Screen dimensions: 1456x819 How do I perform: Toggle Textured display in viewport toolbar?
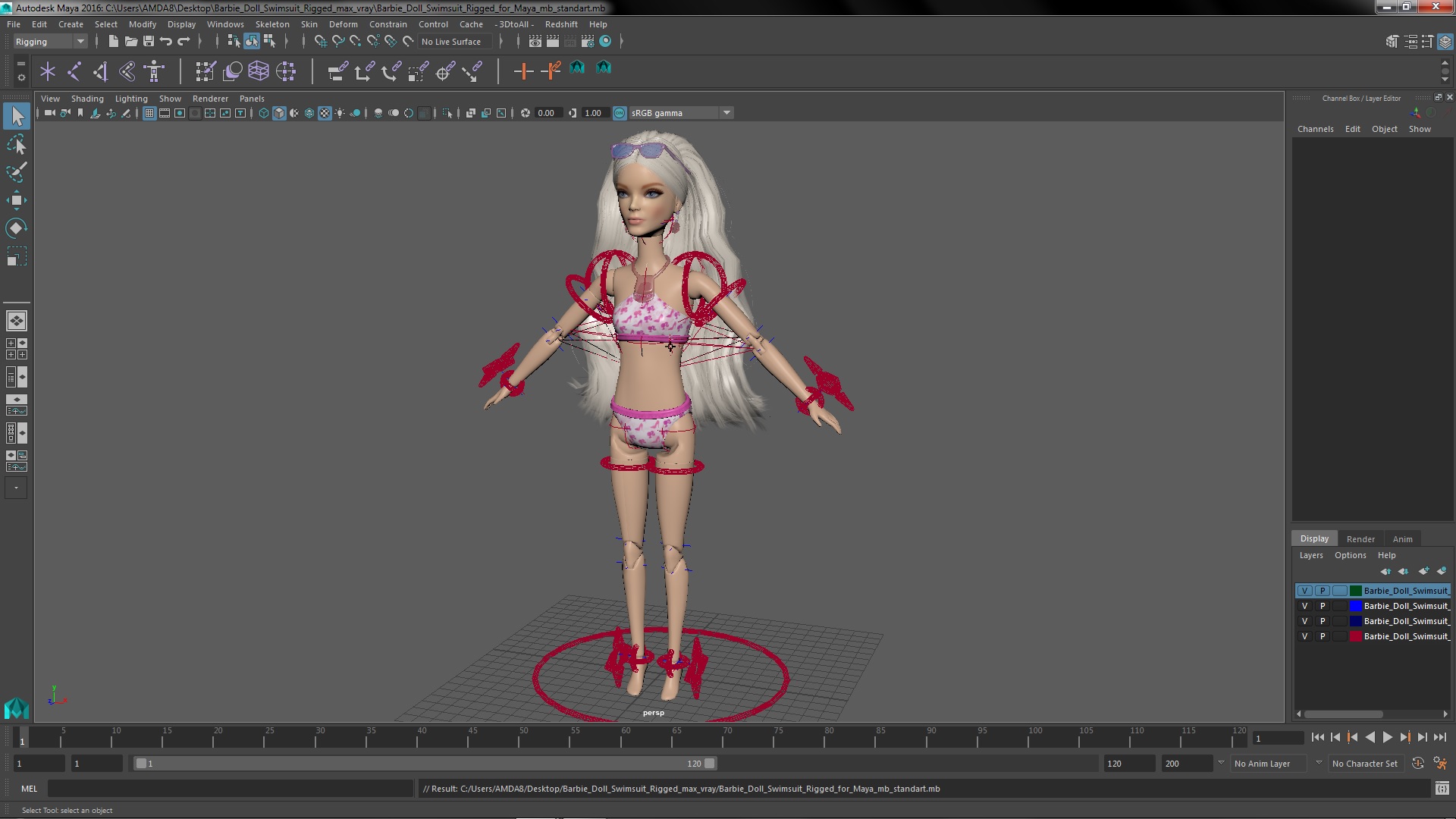(325, 113)
